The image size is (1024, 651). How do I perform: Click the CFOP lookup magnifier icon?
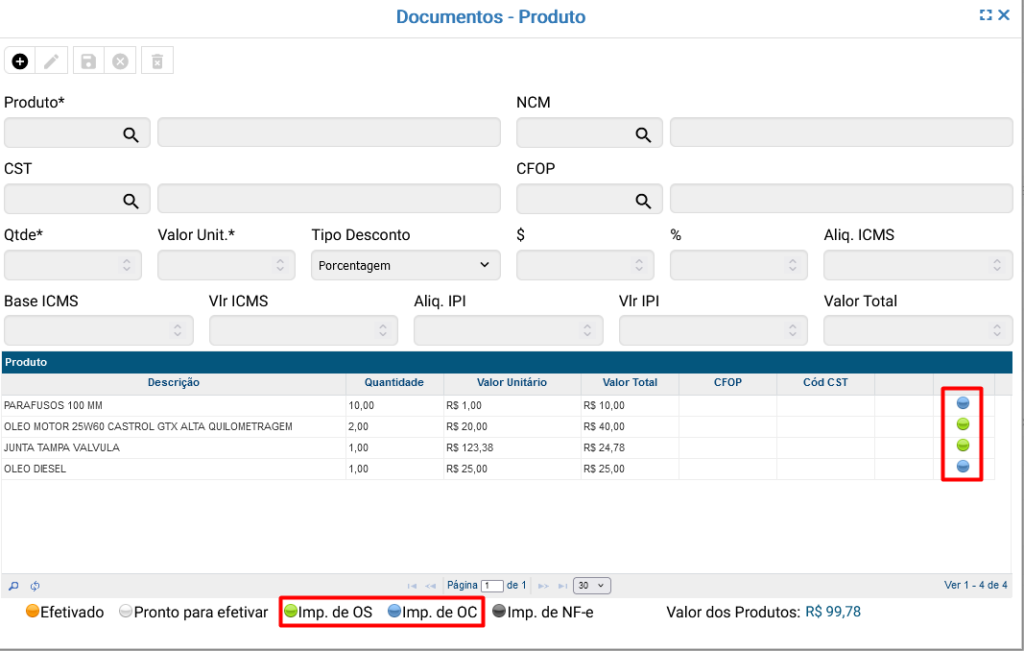[x=642, y=200]
